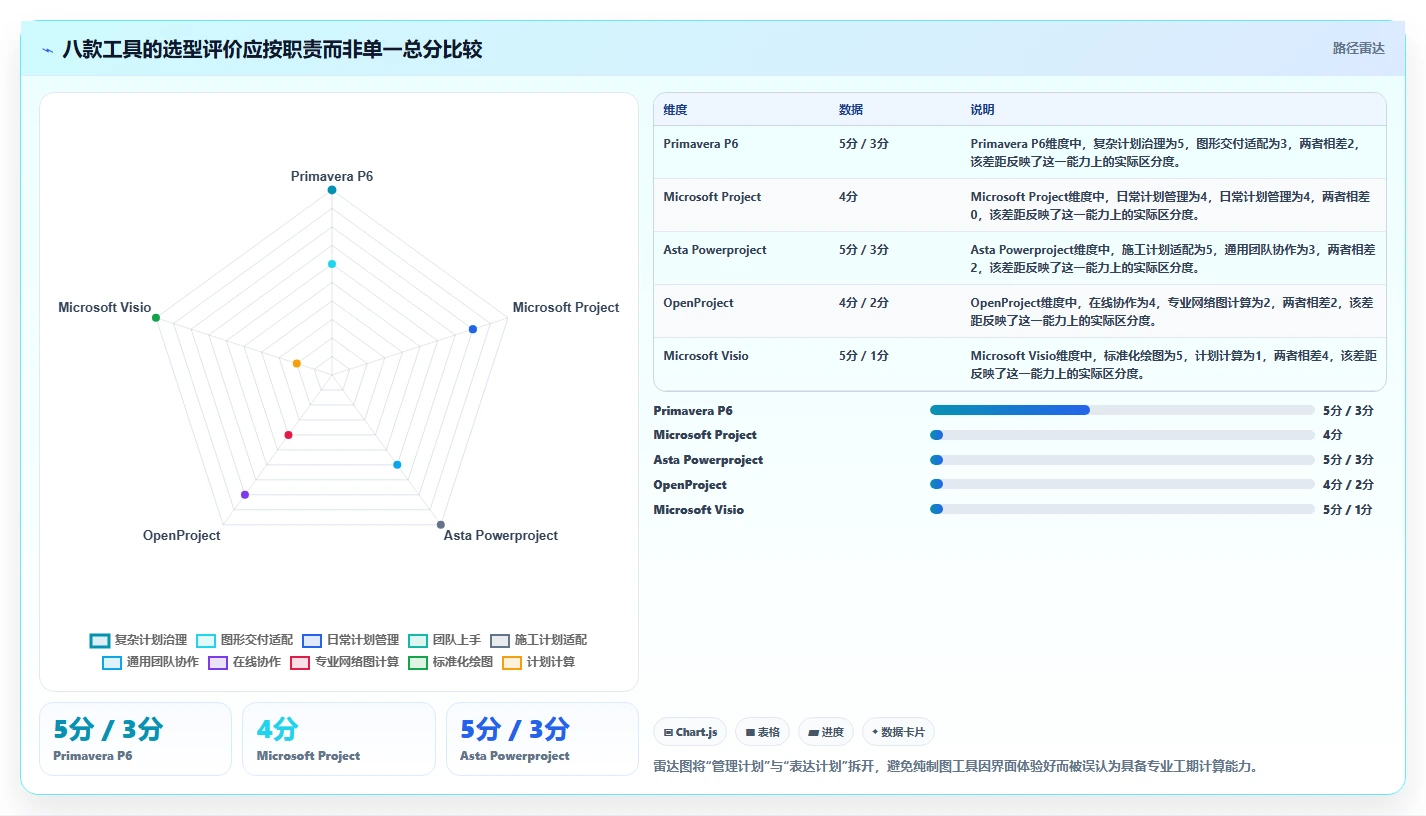Toggle the 日常计划管理 legend swatch
This screenshot has height=816, width=1426.
click(312, 640)
